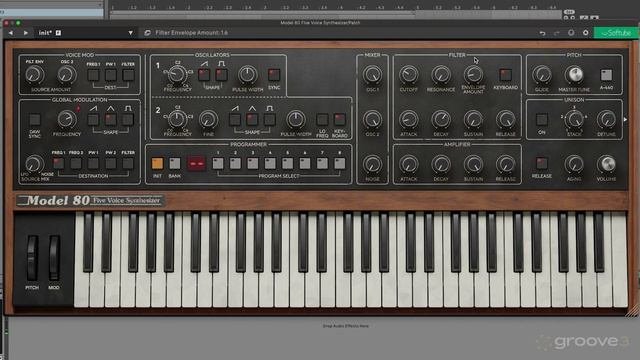Image resolution: width=640 pixels, height=360 pixels.
Task: Open the preset list dropdown arrow
Action: click(x=131, y=33)
